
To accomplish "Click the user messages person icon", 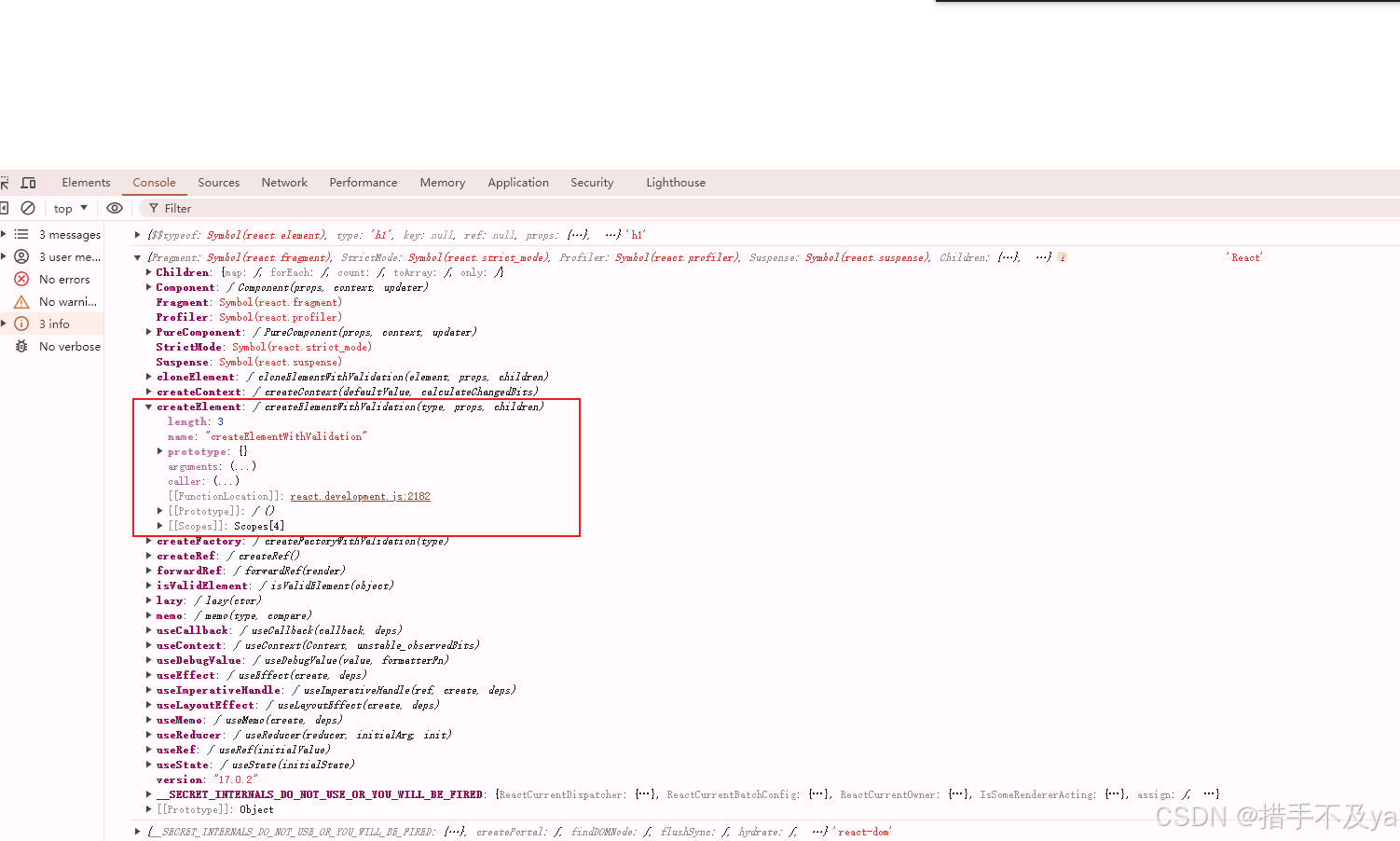I will tap(21, 257).
